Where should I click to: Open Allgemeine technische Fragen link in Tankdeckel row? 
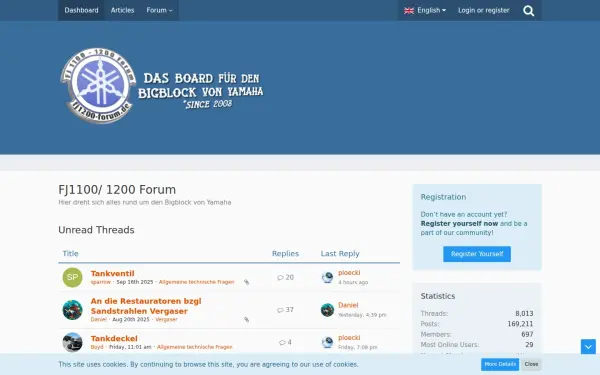coord(195,347)
